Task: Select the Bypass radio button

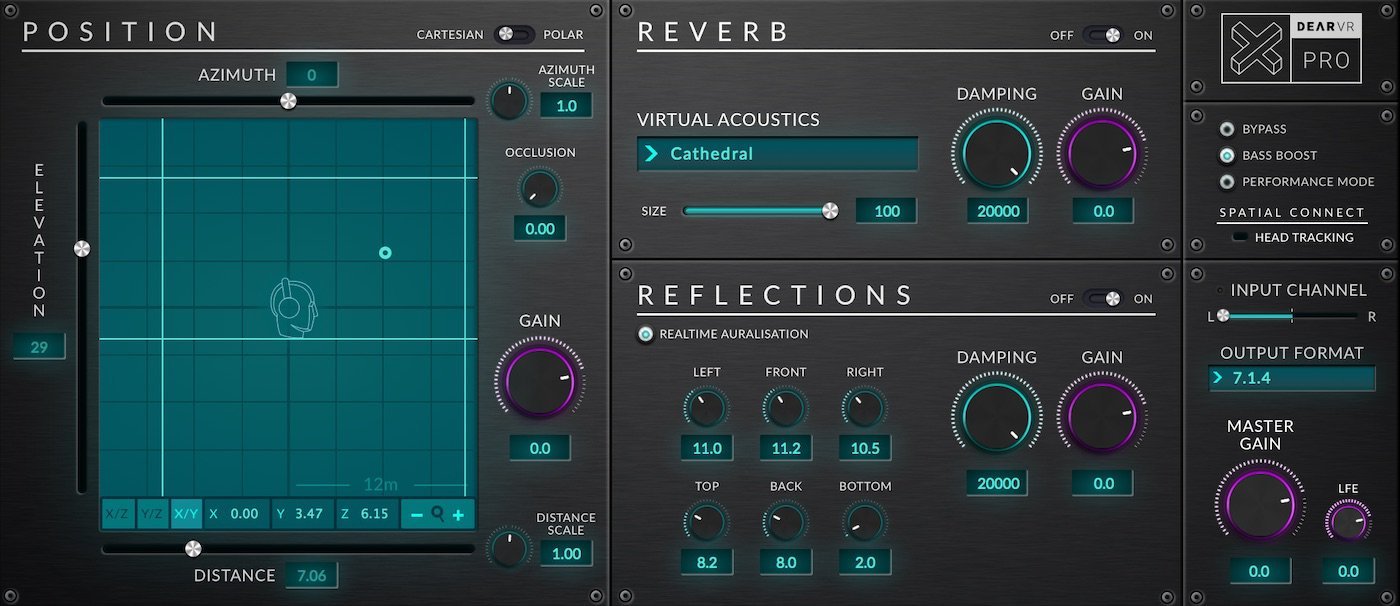Action: (x=1227, y=128)
